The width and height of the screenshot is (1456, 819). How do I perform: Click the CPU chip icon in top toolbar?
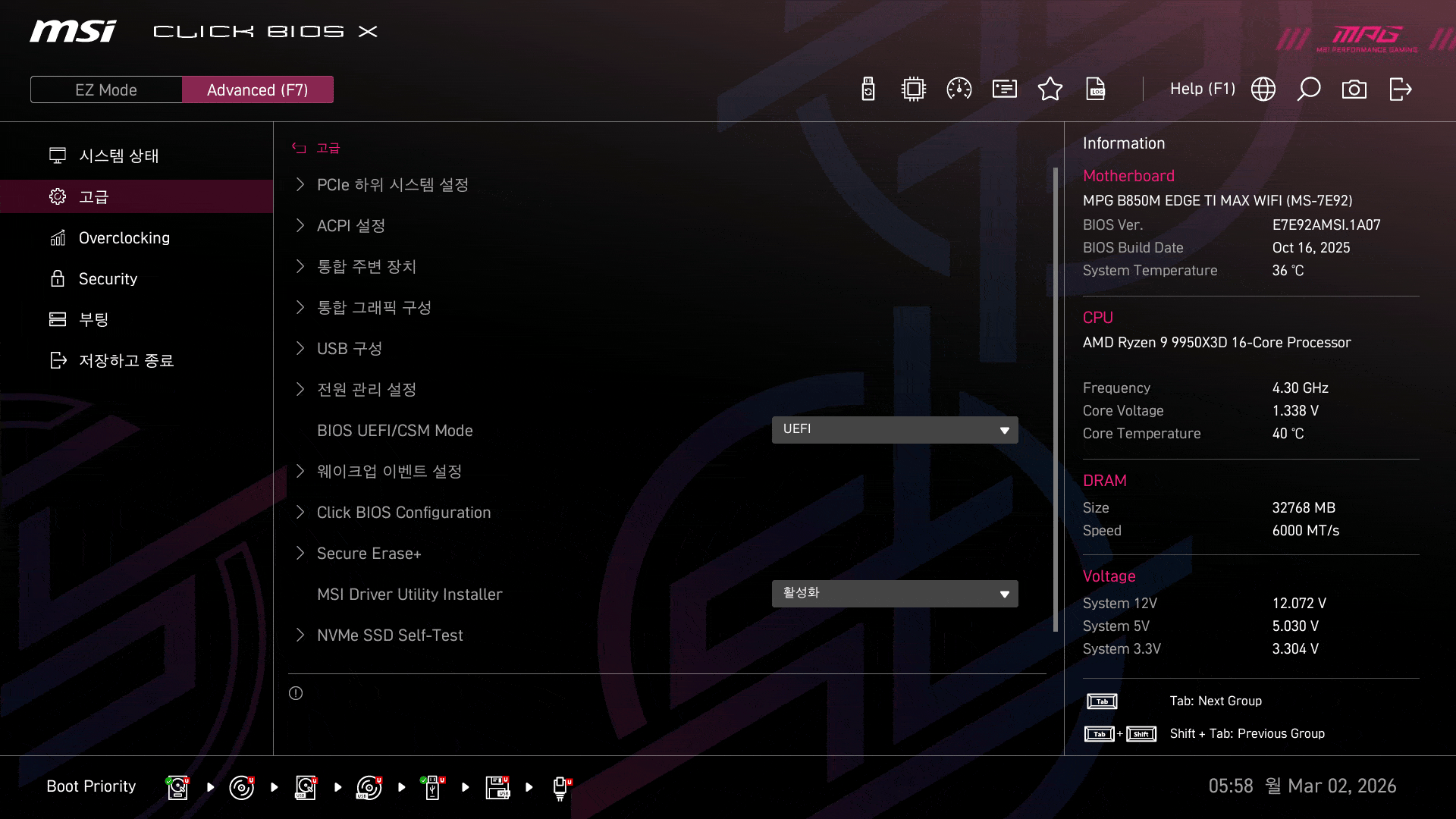tap(913, 89)
